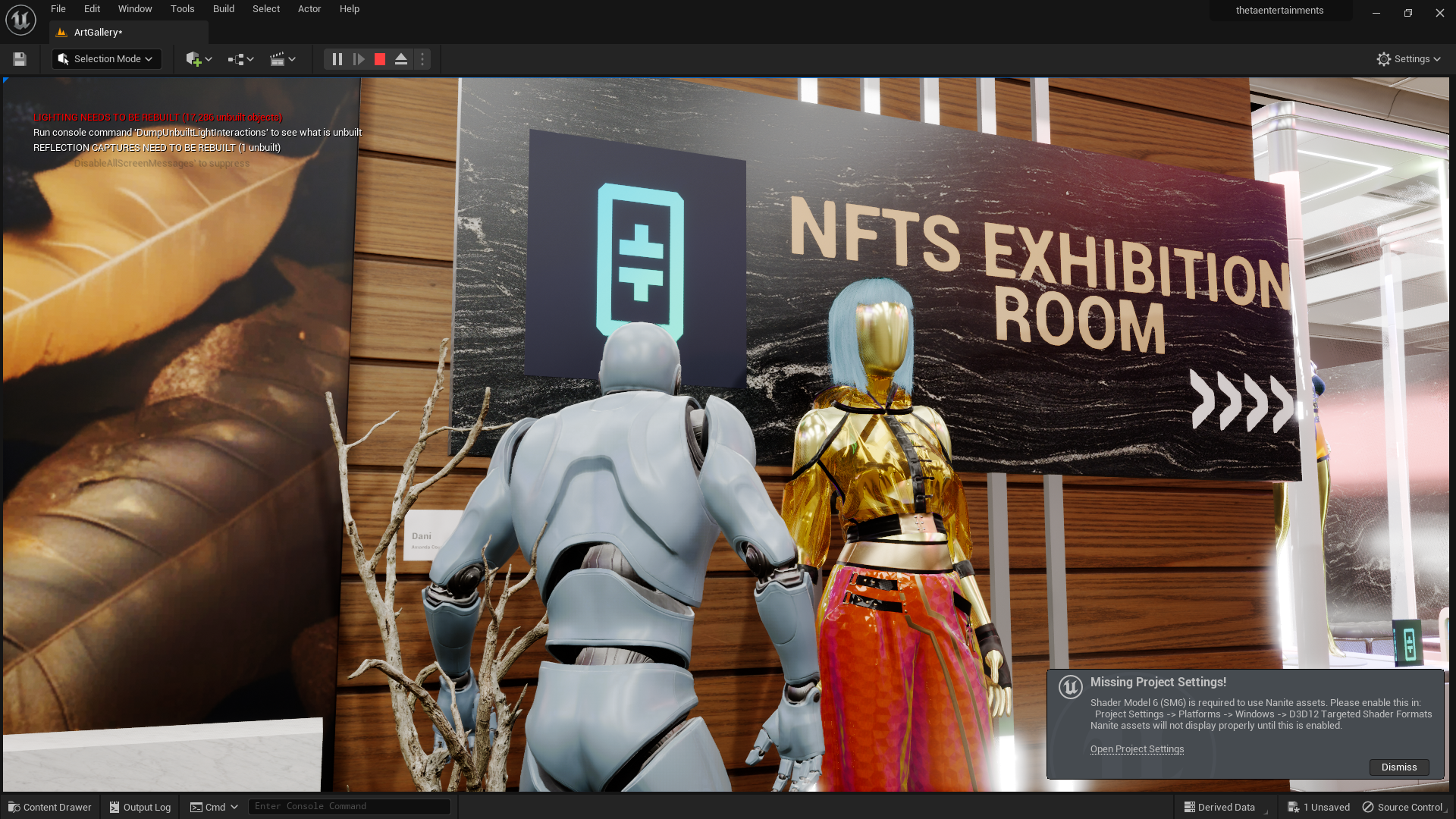
Task: Expand the Selection Mode dropdown
Action: [106, 59]
